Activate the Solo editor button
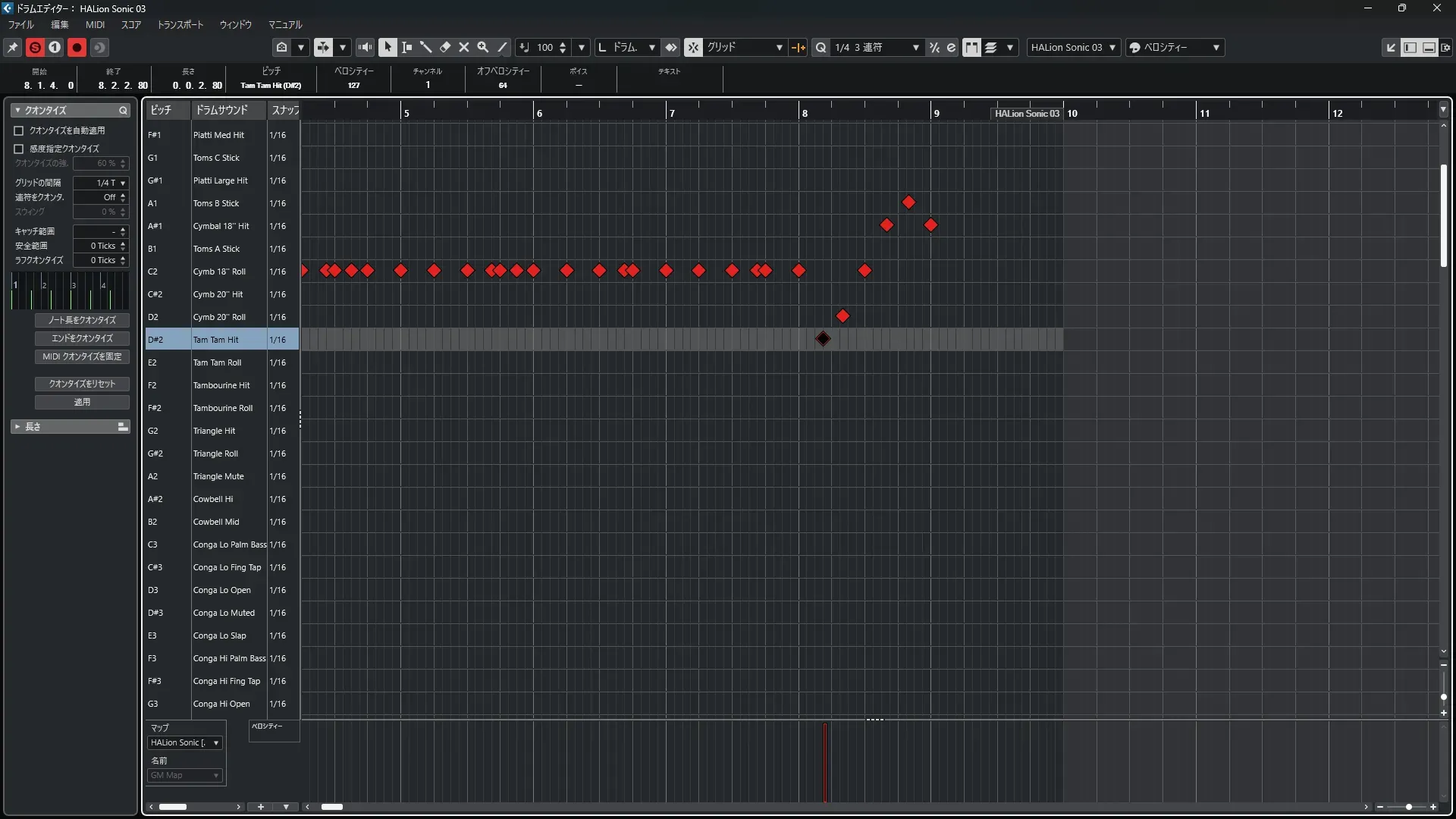This screenshot has width=1456, height=819. coord(35,47)
